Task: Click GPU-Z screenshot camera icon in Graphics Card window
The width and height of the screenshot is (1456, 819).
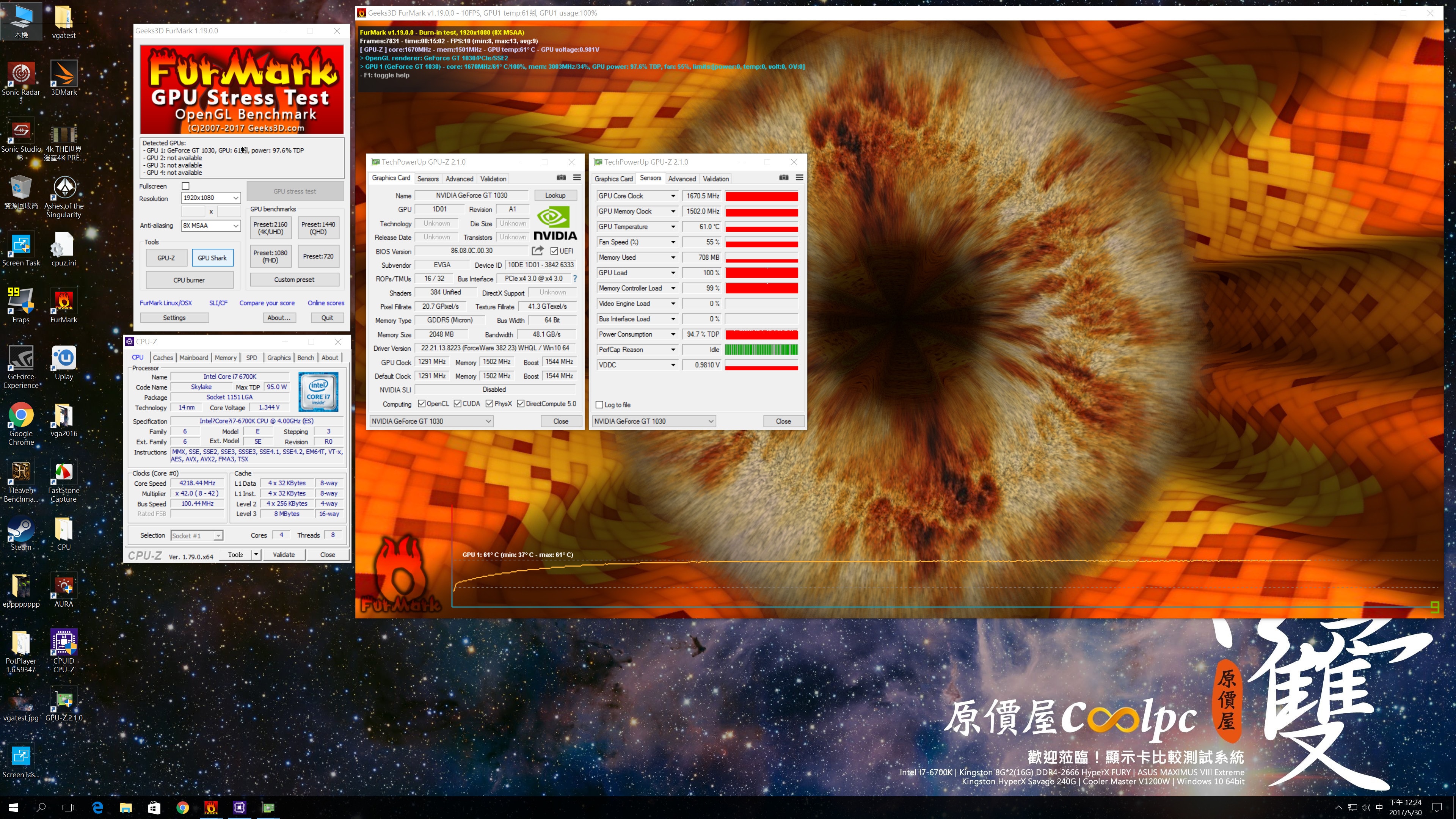Action: coord(561,177)
